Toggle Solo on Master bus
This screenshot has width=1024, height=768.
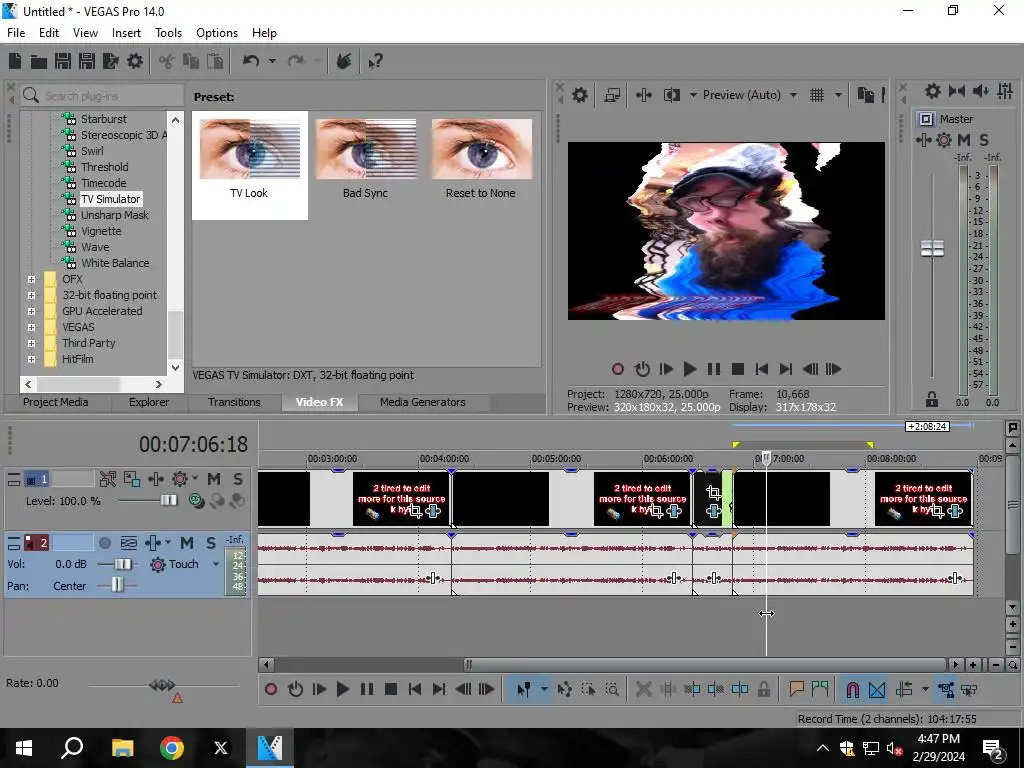coord(984,140)
